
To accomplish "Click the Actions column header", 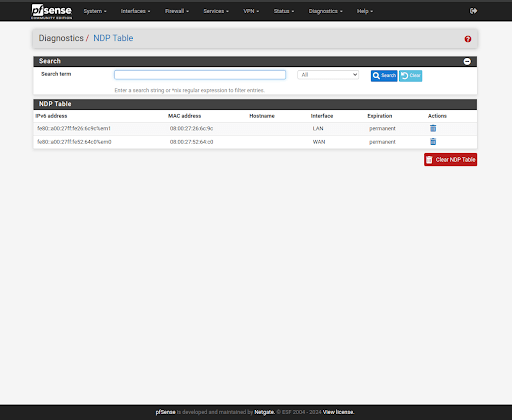I will pyautogui.click(x=437, y=116).
